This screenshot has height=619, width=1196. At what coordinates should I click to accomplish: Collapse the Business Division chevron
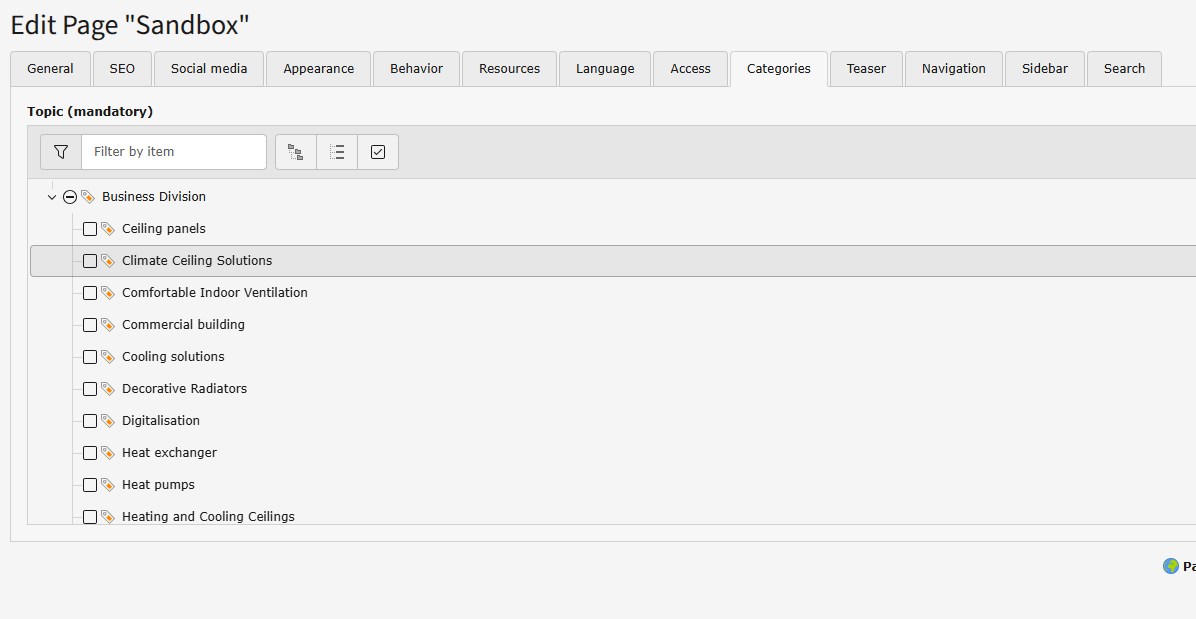(x=52, y=197)
